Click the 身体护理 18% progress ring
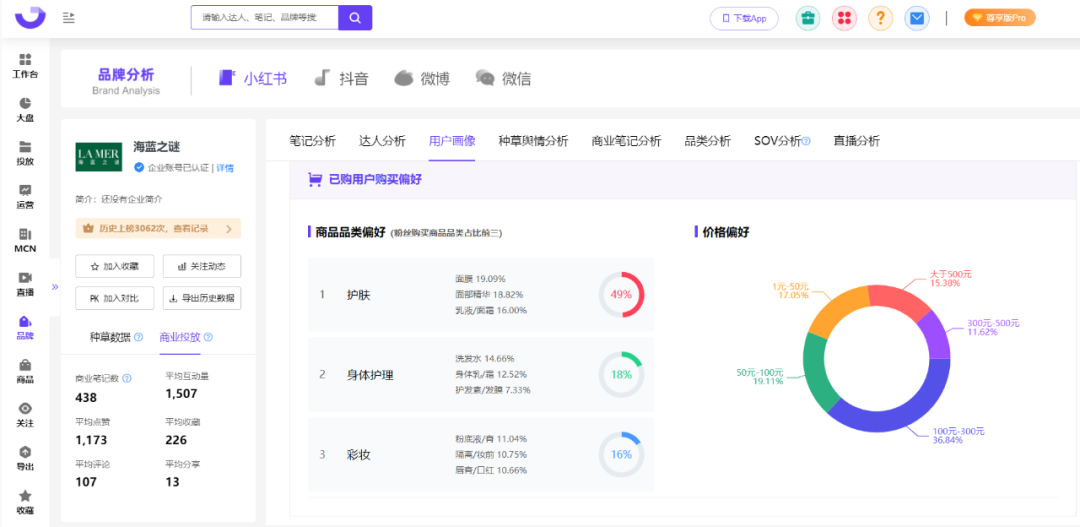Screen dimensions: 1080x527 pos(621,375)
